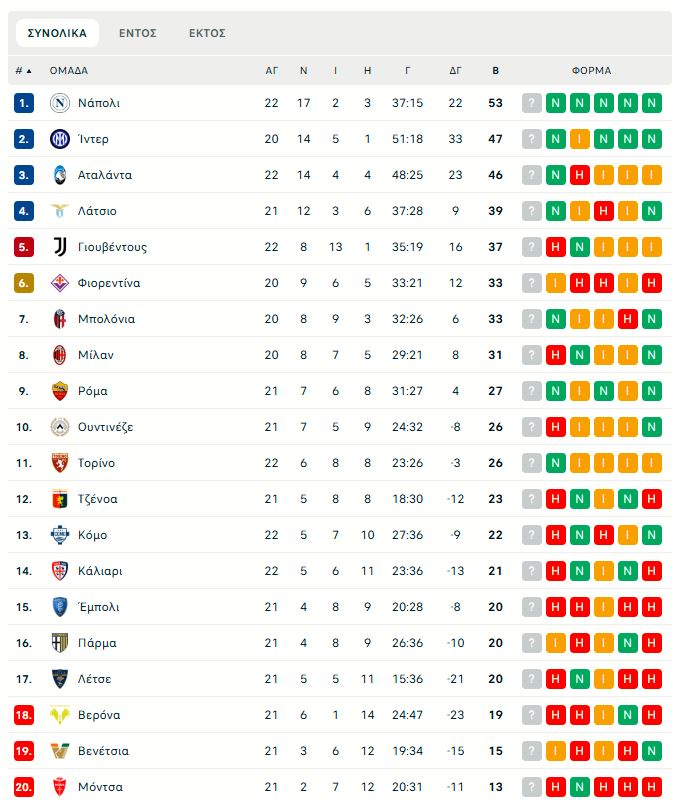Switch to the ΕΚΤΟΣ tab
This screenshot has height=800, width=674.
coord(207,33)
